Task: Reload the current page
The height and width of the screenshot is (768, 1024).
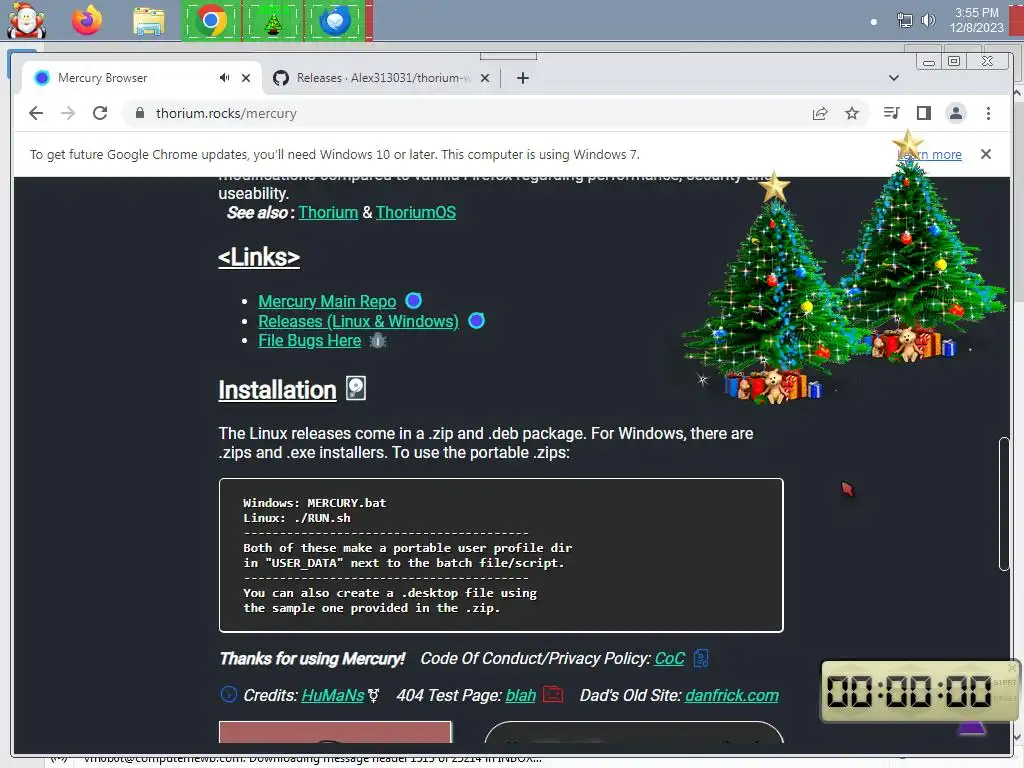Action: coord(100,113)
